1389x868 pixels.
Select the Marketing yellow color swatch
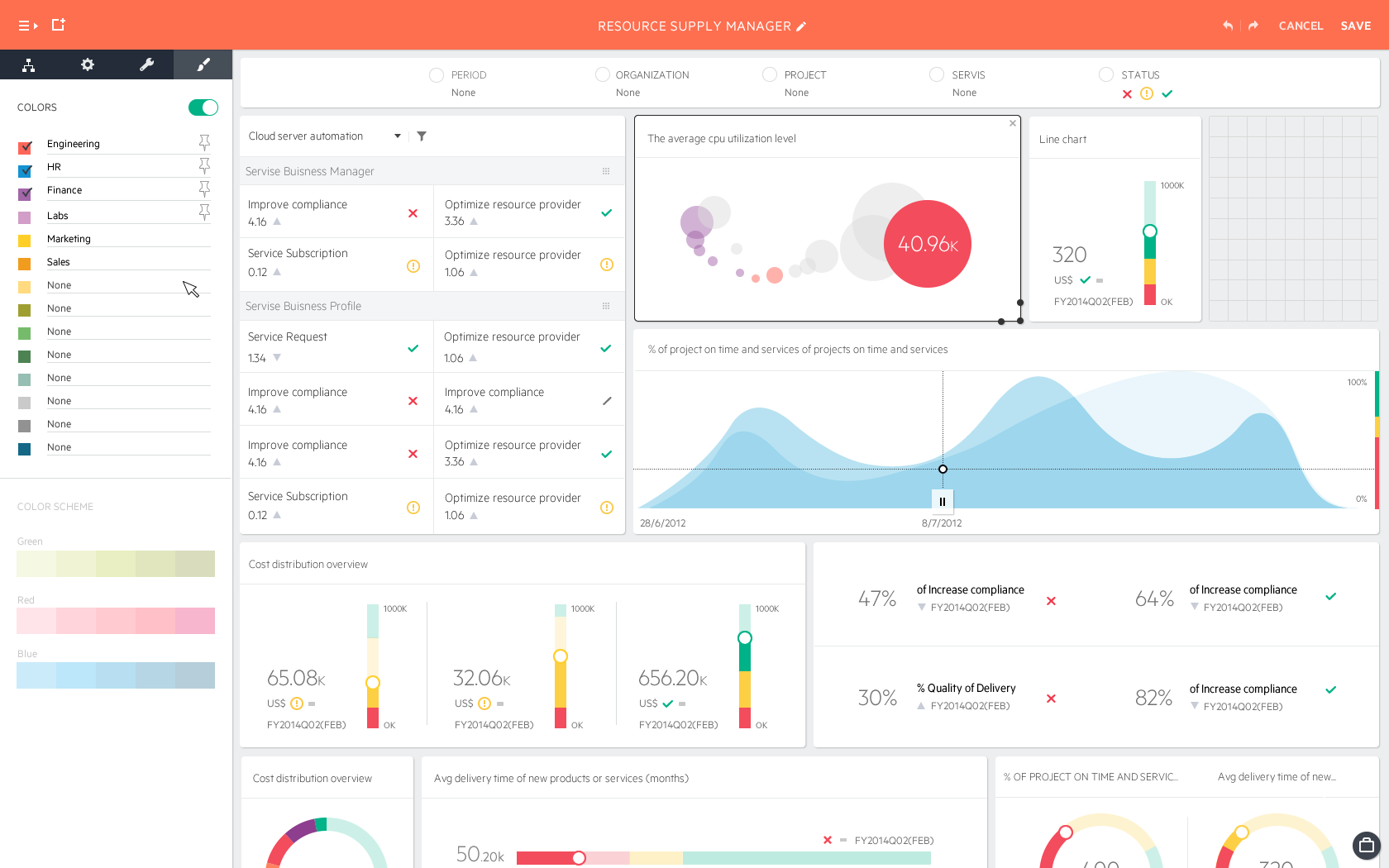click(25, 241)
